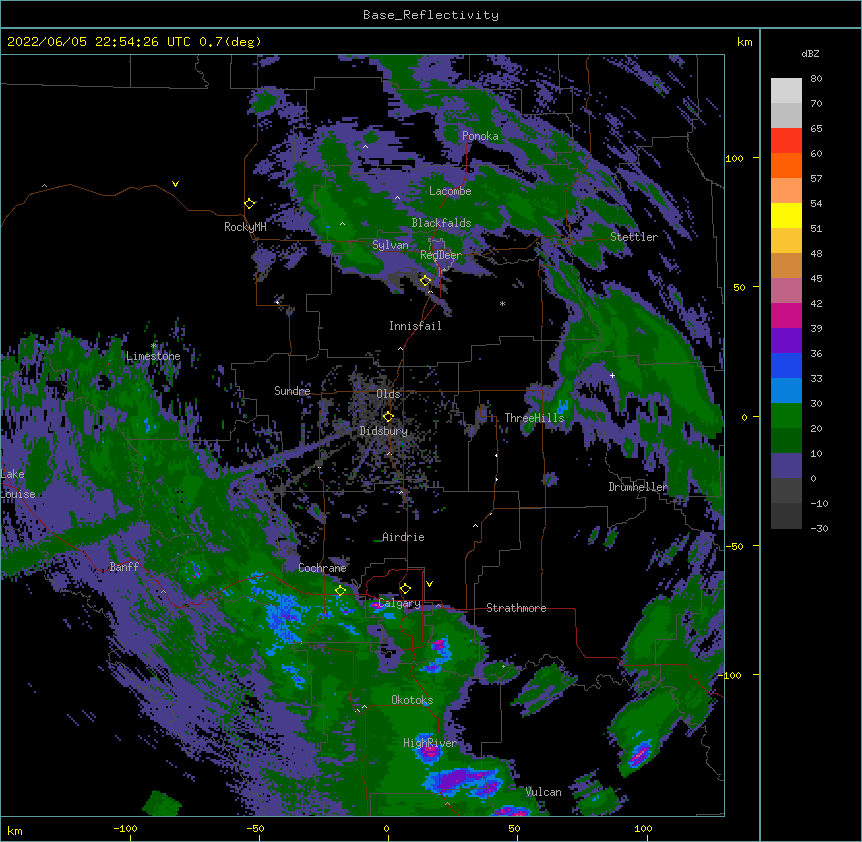
Task: Click the Ponoka city label
Action: click(480, 136)
